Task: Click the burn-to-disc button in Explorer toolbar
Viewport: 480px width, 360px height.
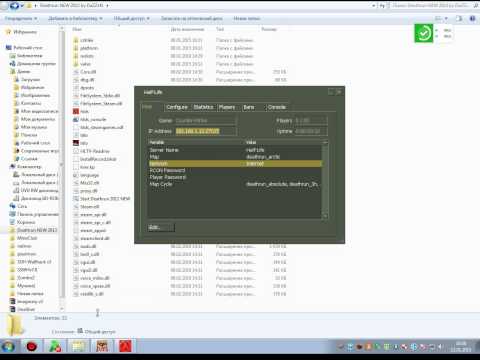Action: pyautogui.click(x=192, y=19)
